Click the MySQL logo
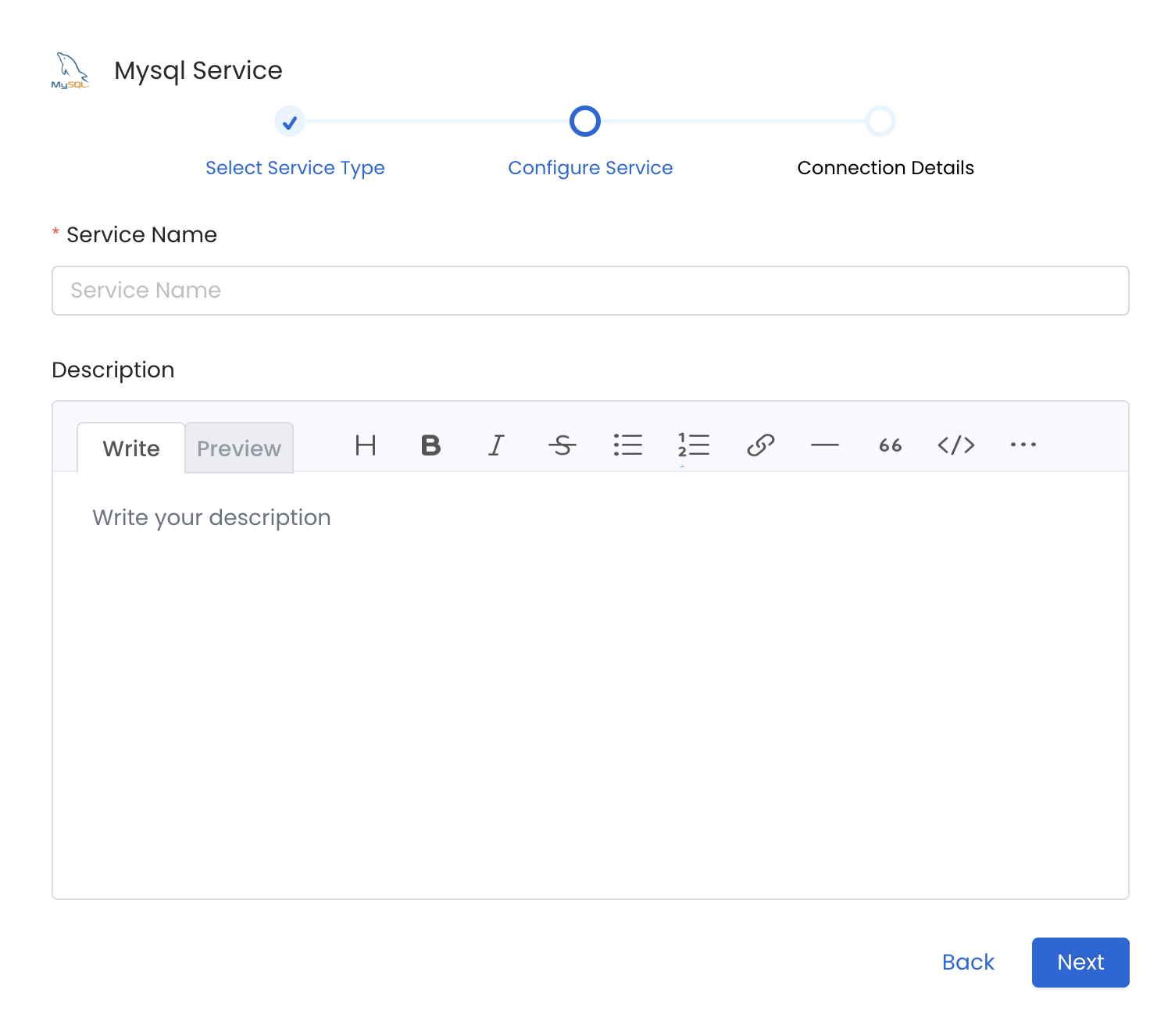 point(70,70)
